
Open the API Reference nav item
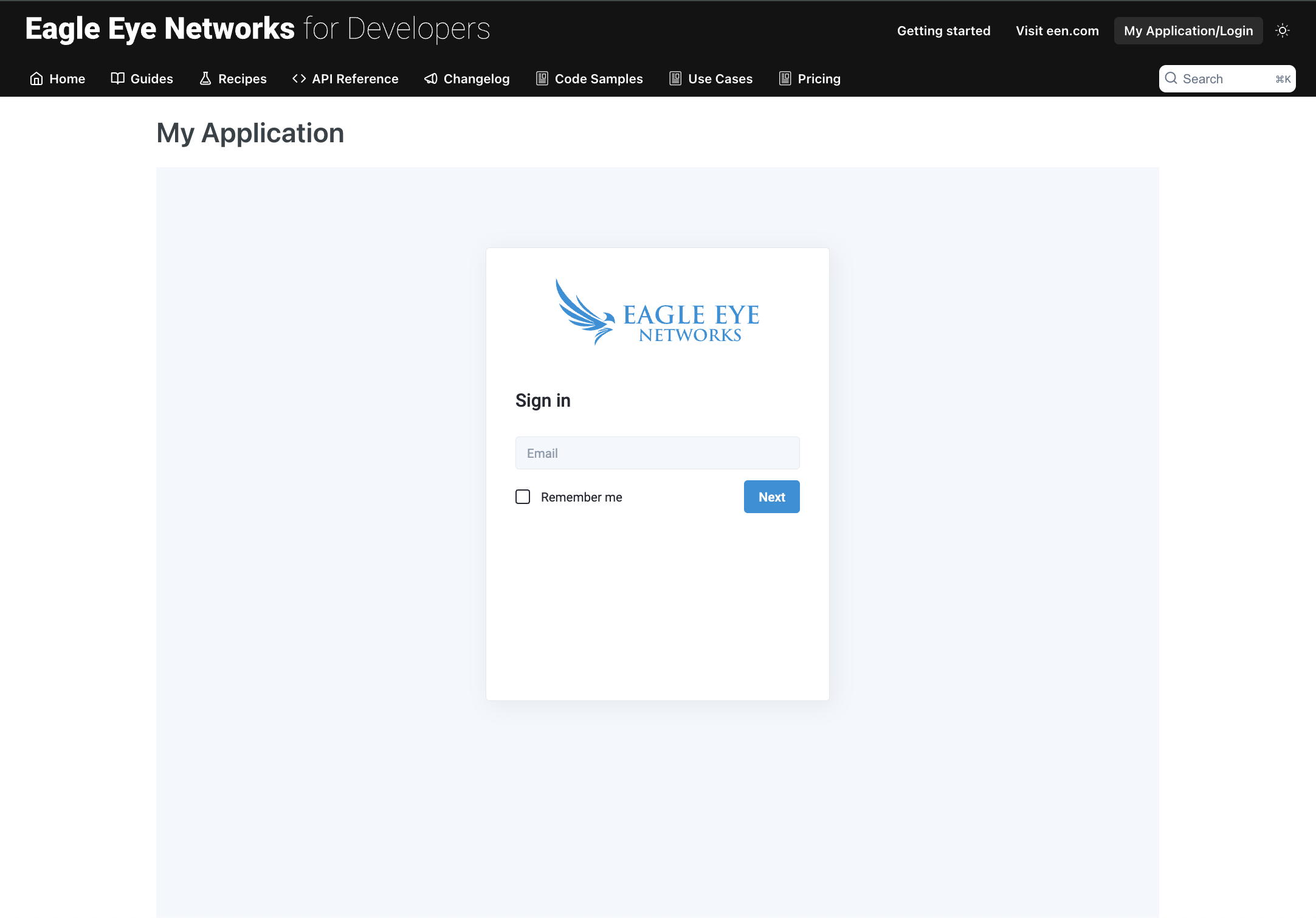345,78
